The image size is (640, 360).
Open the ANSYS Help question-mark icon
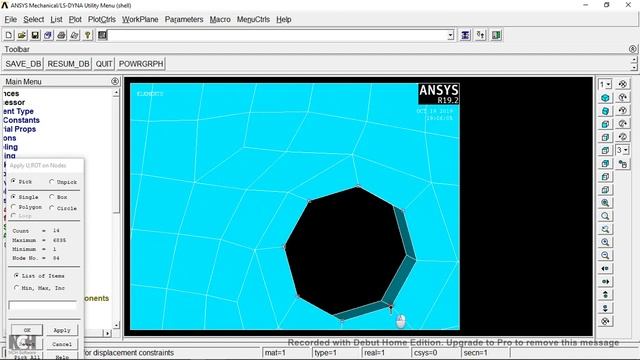tap(87, 36)
